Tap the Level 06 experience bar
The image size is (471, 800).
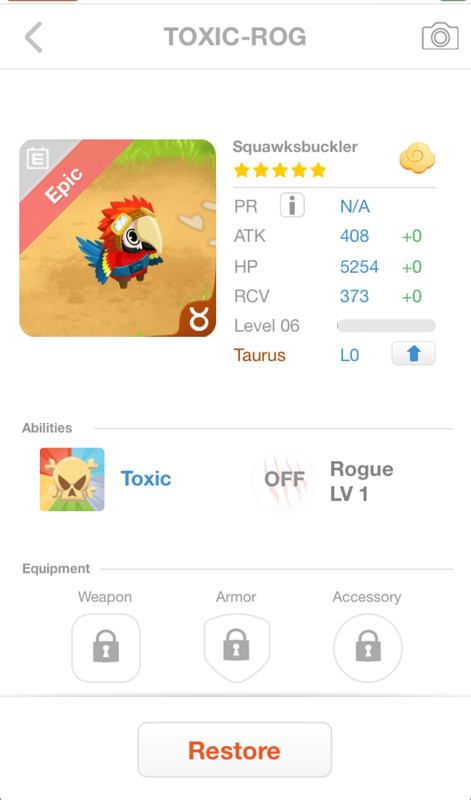click(x=386, y=326)
